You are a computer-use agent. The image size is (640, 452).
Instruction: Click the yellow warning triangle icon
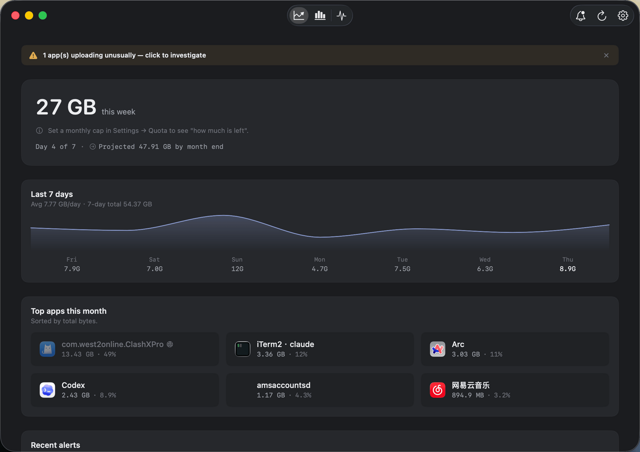point(33,55)
